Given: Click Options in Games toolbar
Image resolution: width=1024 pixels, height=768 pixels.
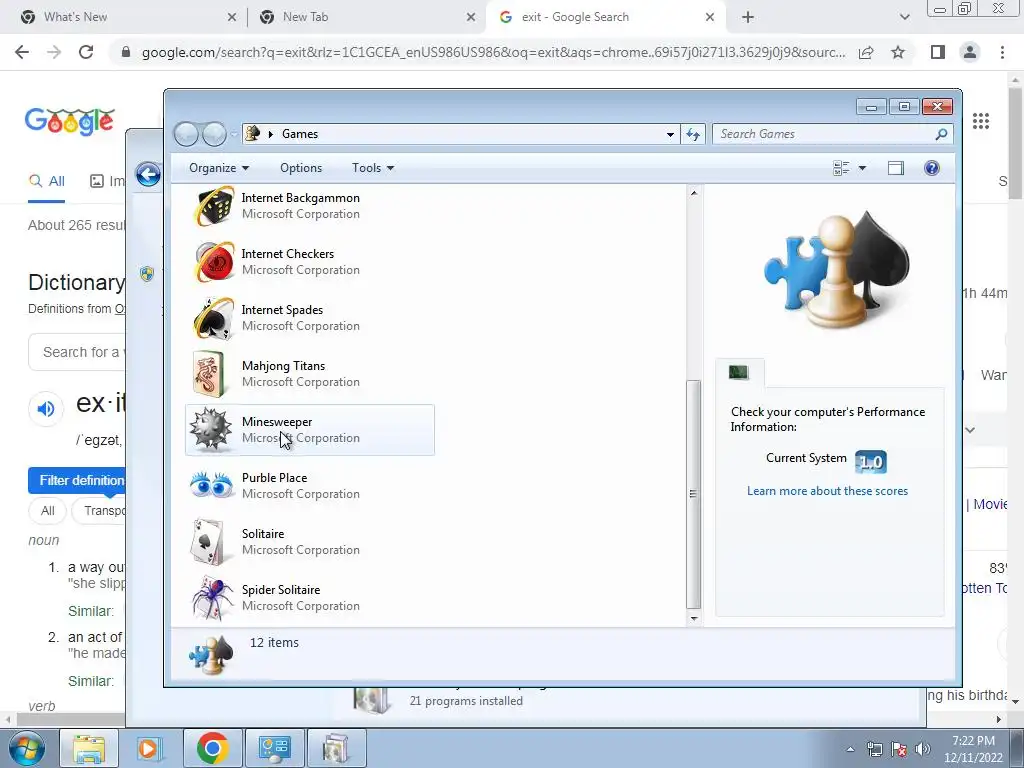Looking at the screenshot, I should pos(301,168).
